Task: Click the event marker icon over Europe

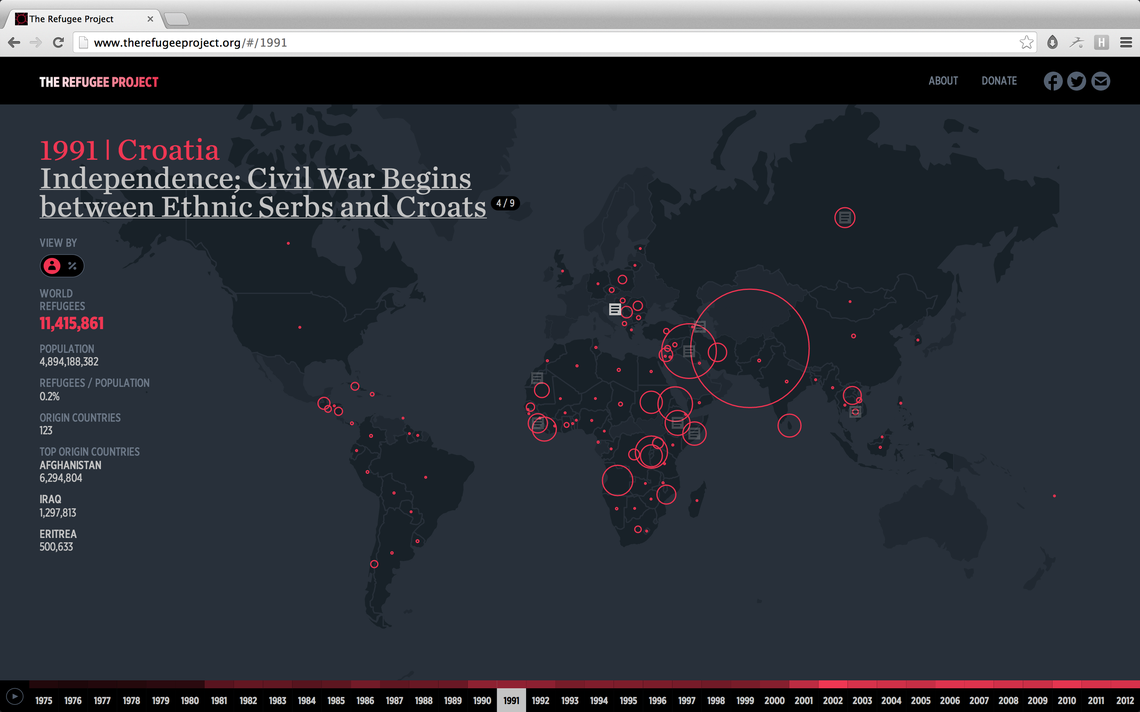Action: coord(613,309)
